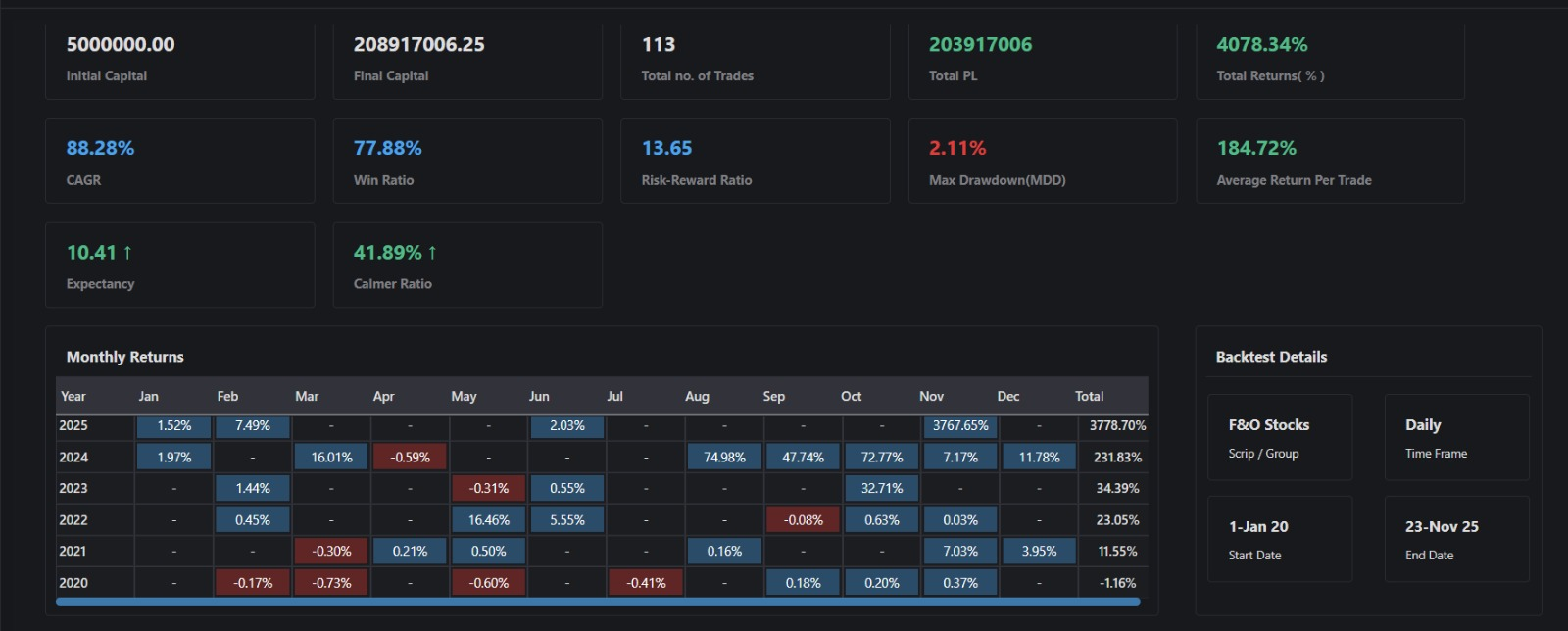1568x631 pixels.
Task: Open the F&O Stocks Scrip / Group card
Action: (1279, 437)
